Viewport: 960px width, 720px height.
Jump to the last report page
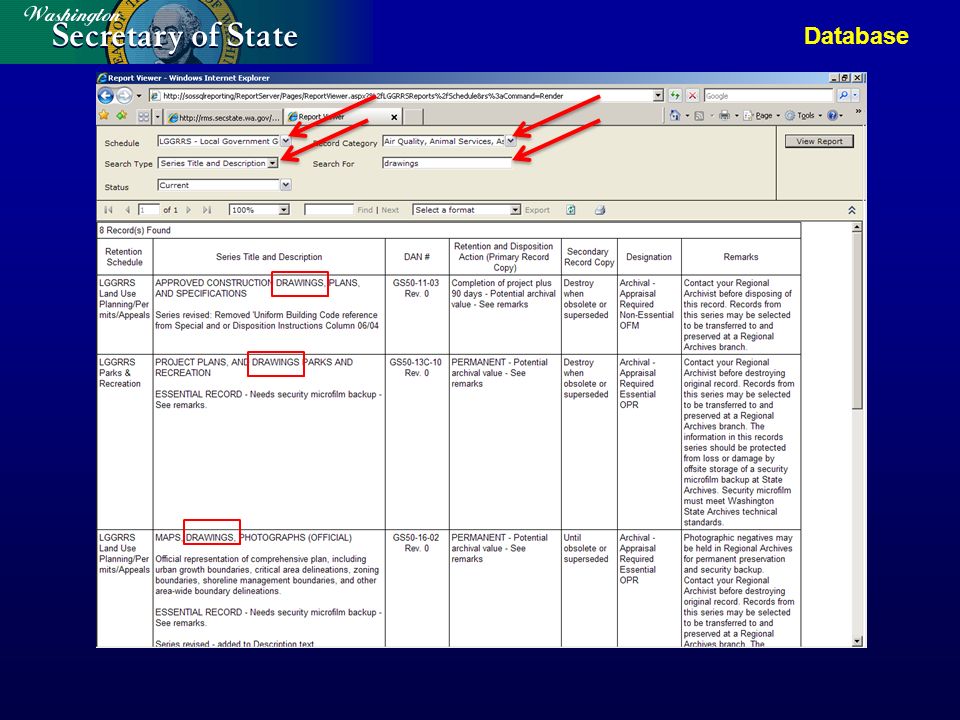pyautogui.click(x=207, y=210)
